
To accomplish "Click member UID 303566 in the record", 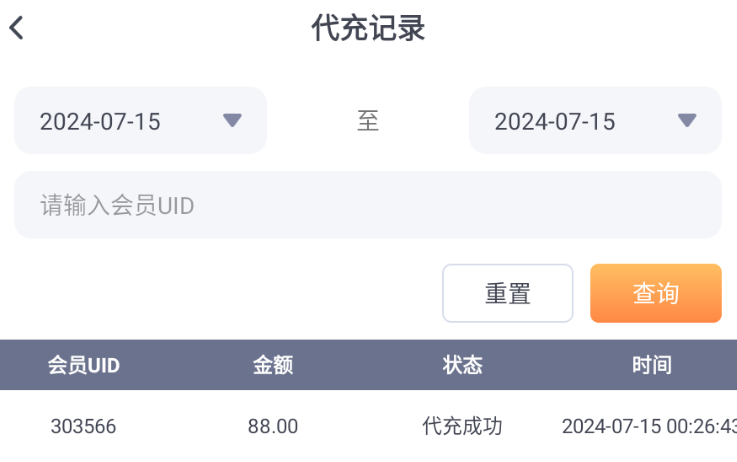I will 84,426.
